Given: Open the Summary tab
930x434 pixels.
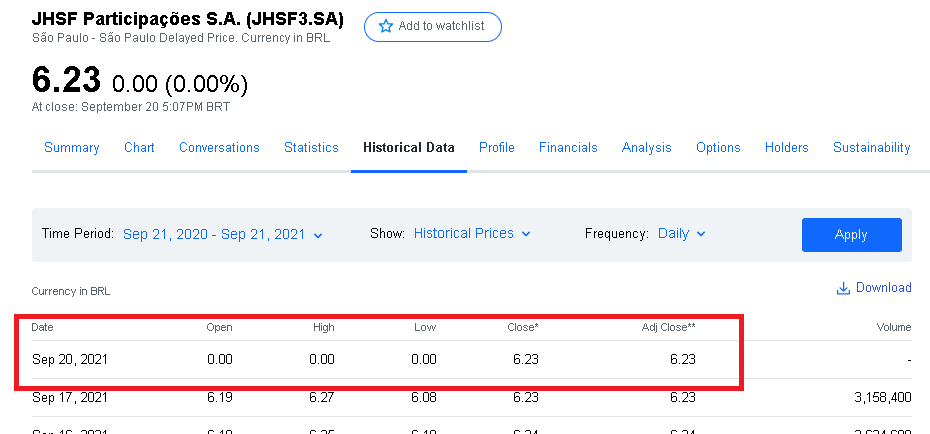Looking at the screenshot, I should [x=72, y=148].
